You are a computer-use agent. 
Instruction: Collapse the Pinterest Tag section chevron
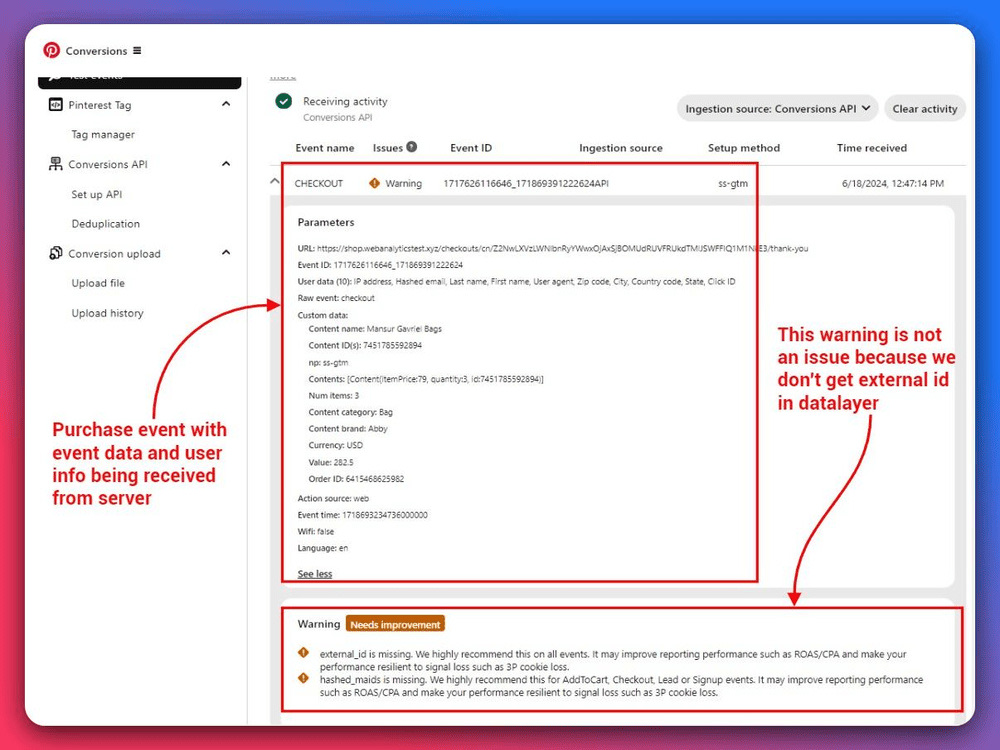click(x=226, y=104)
